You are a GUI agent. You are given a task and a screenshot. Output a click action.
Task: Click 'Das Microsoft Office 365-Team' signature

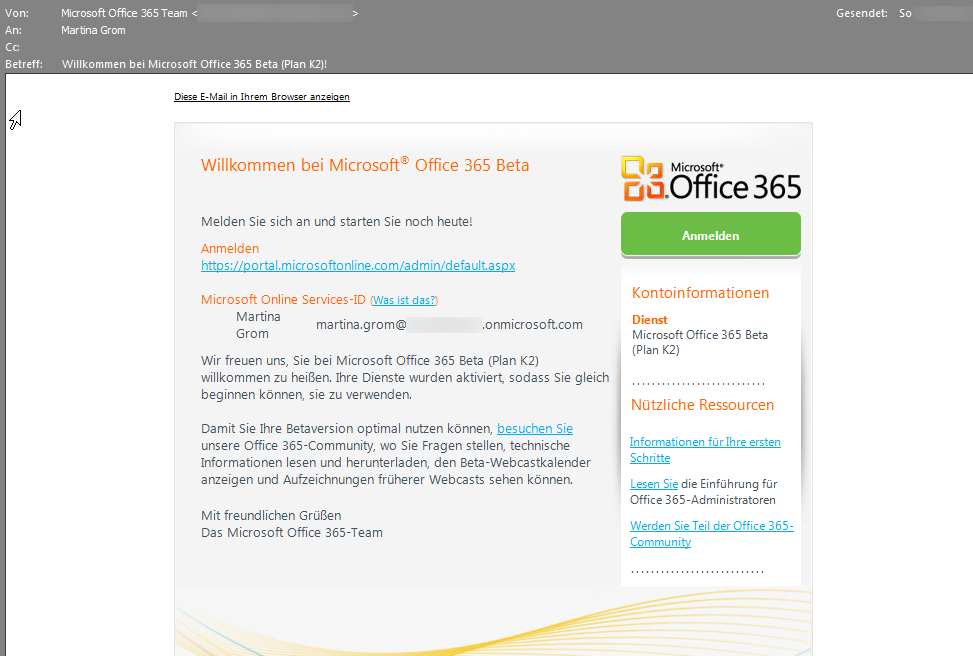[292, 532]
